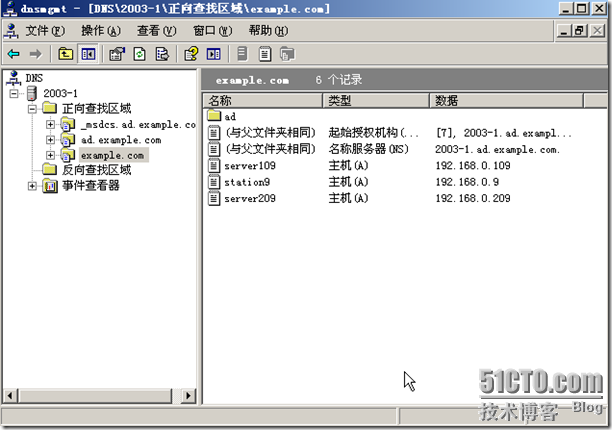612x430 pixels.
Task: Click the Export list toolbar icon
Action: (x=162, y=54)
